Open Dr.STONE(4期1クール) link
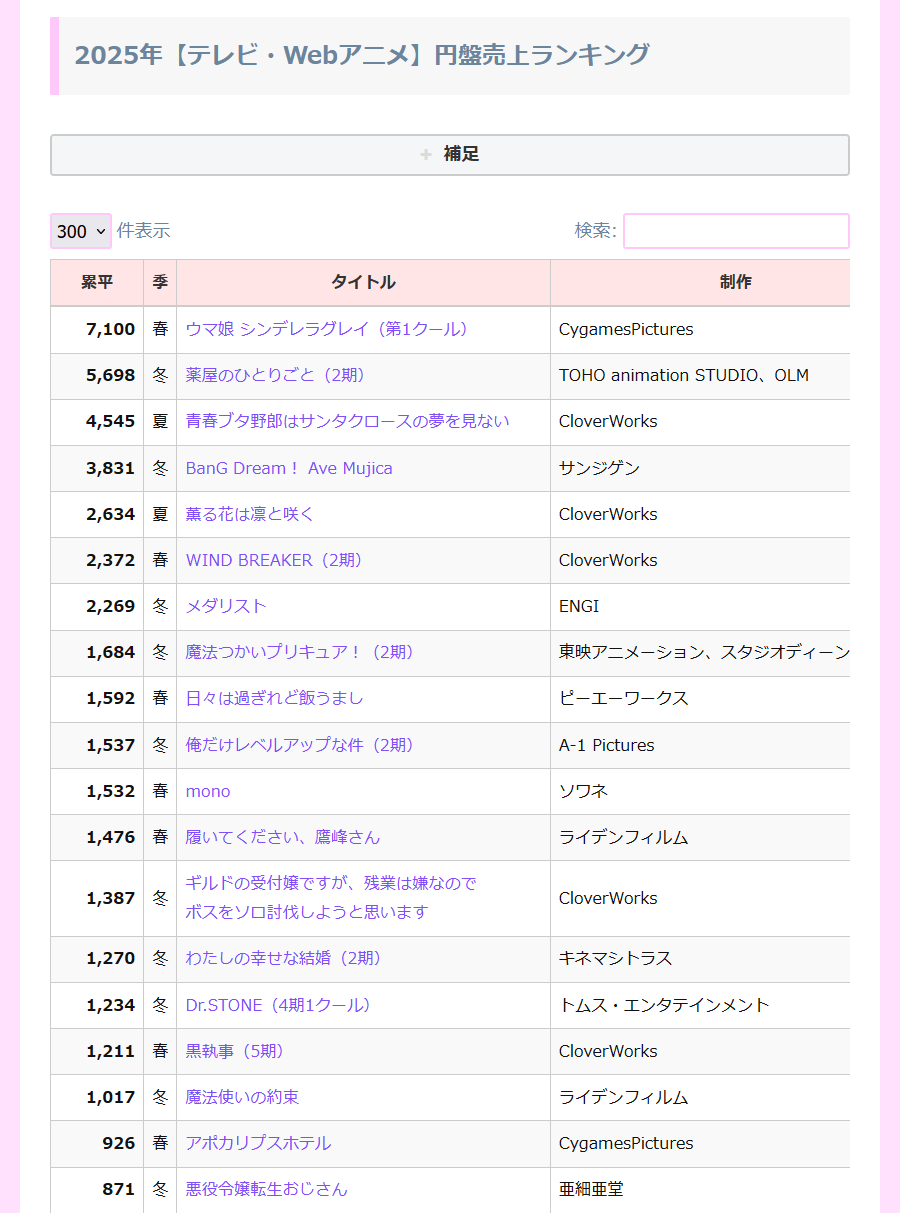 pyautogui.click(x=279, y=1005)
